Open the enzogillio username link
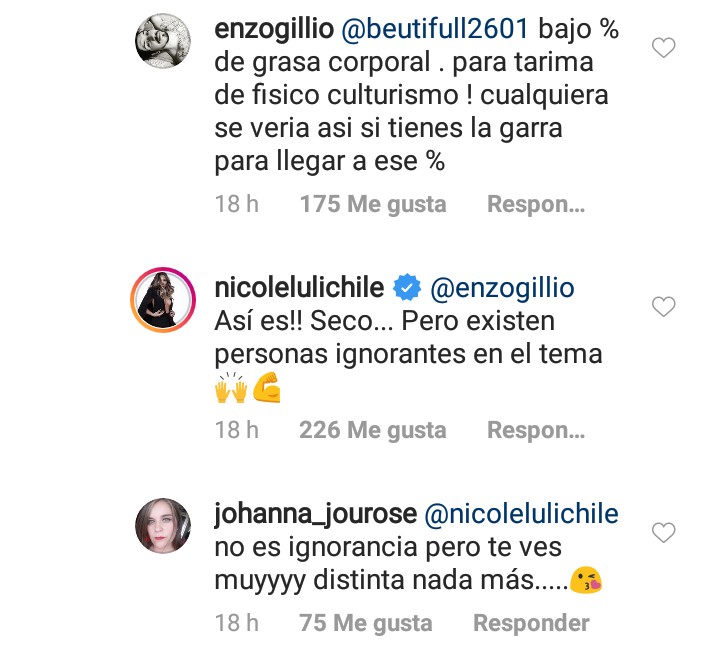The width and height of the screenshot is (720, 654). [276, 30]
